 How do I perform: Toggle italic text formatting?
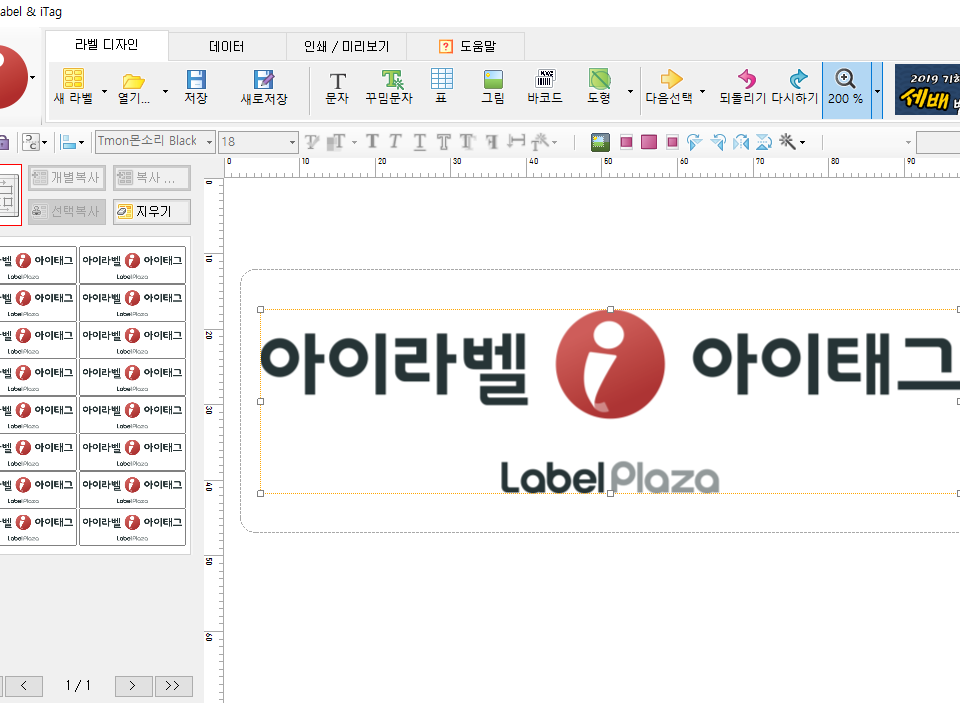pyautogui.click(x=396, y=142)
